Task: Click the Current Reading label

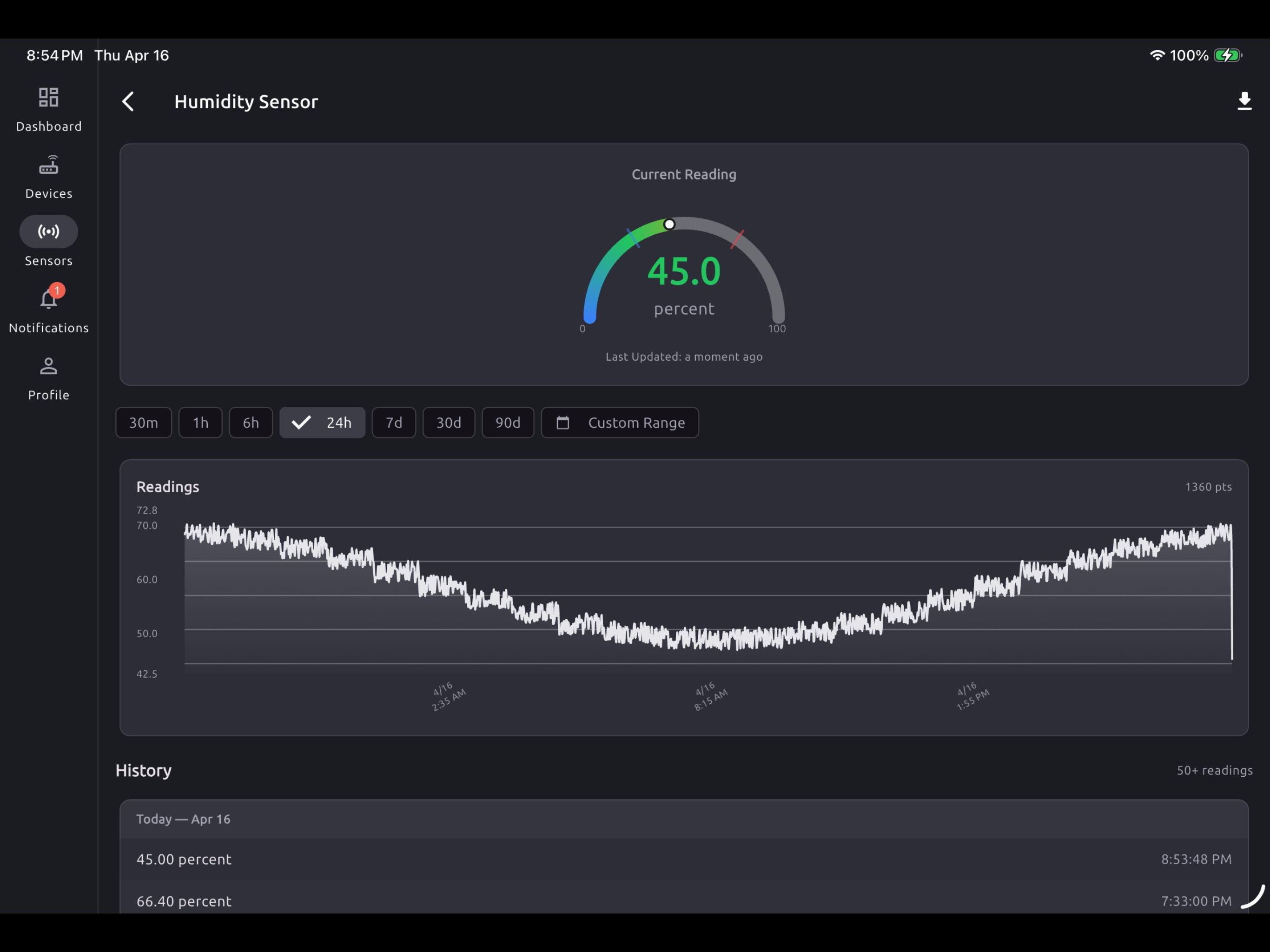Action: pos(684,175)
